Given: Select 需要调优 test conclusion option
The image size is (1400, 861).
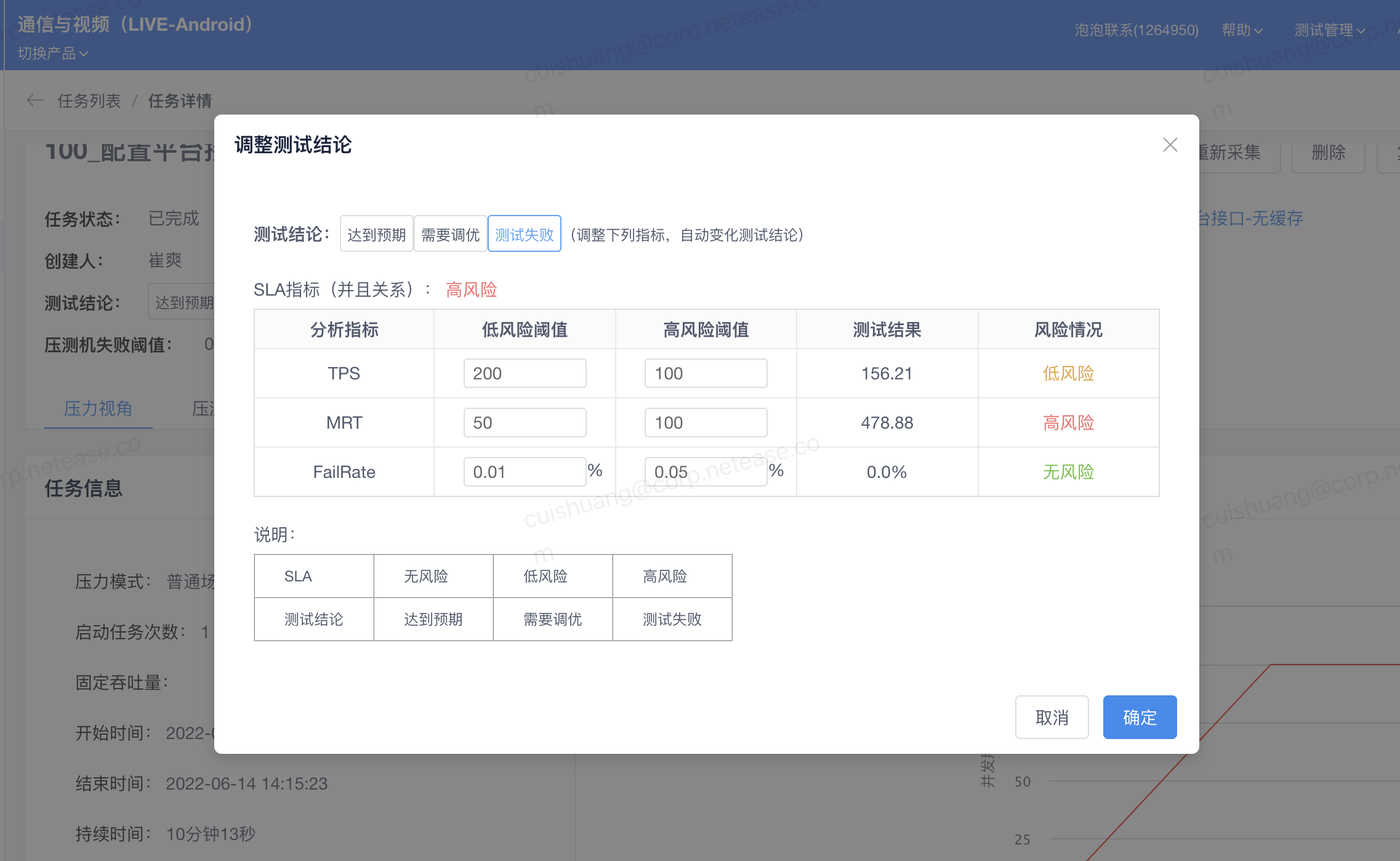Looking at the screenshot, I should point(450,234).
